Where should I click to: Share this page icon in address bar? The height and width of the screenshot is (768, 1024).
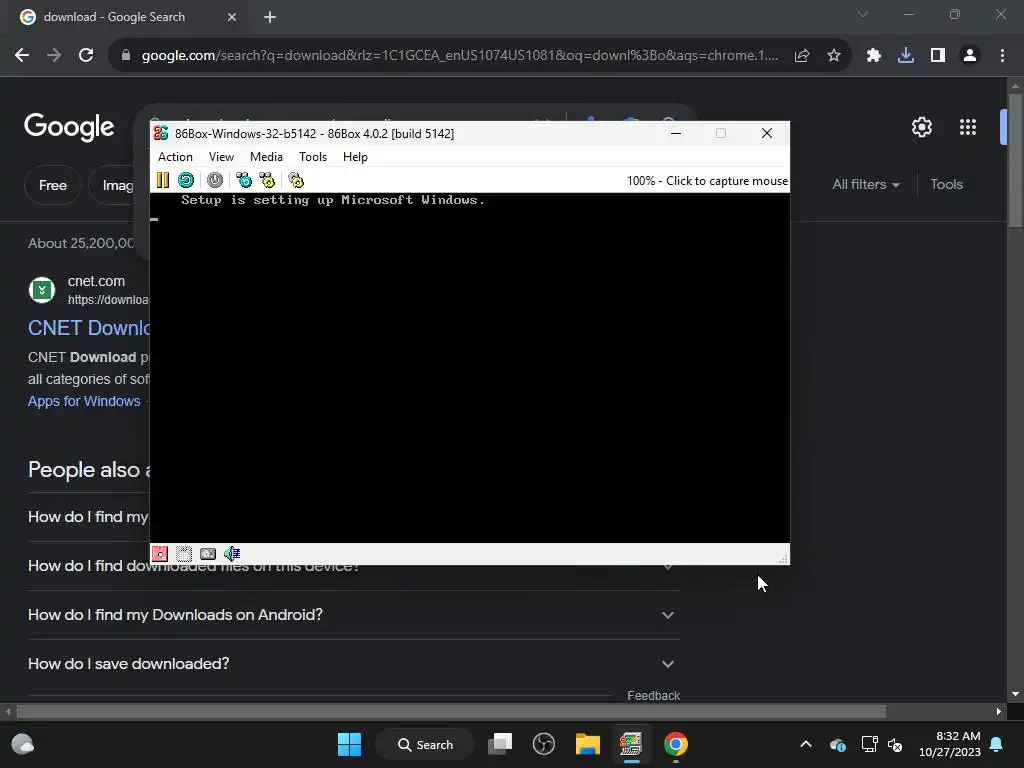tap(802, 56)
